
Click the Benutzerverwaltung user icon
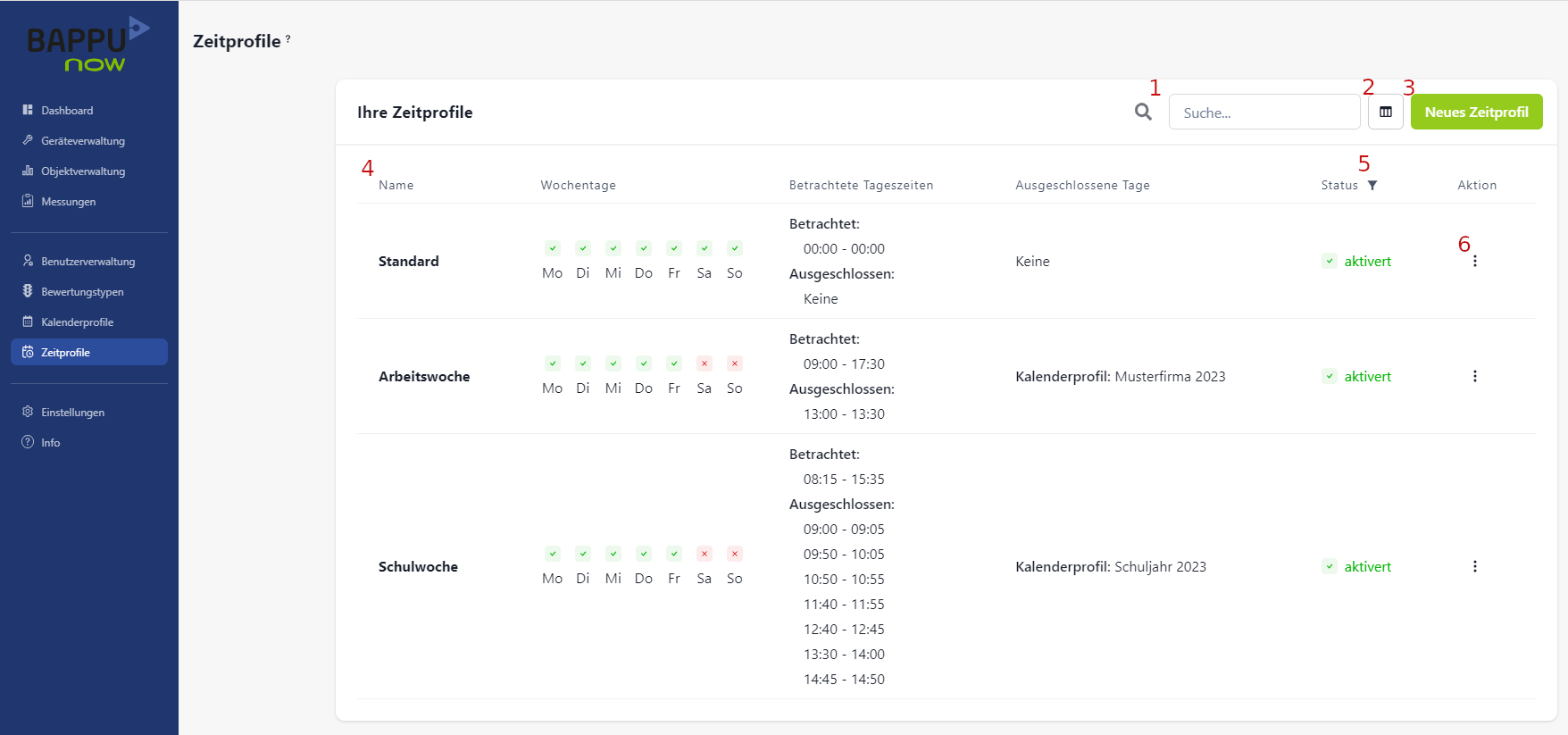[x=28, y=261]
